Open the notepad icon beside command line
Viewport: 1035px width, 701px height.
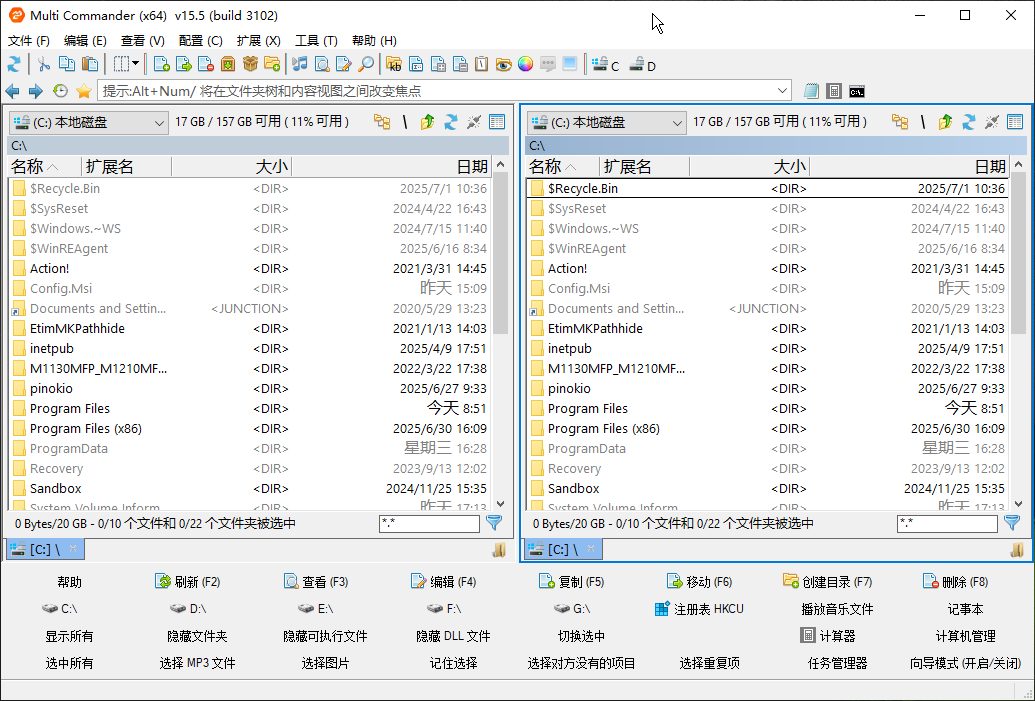point(811,91)
